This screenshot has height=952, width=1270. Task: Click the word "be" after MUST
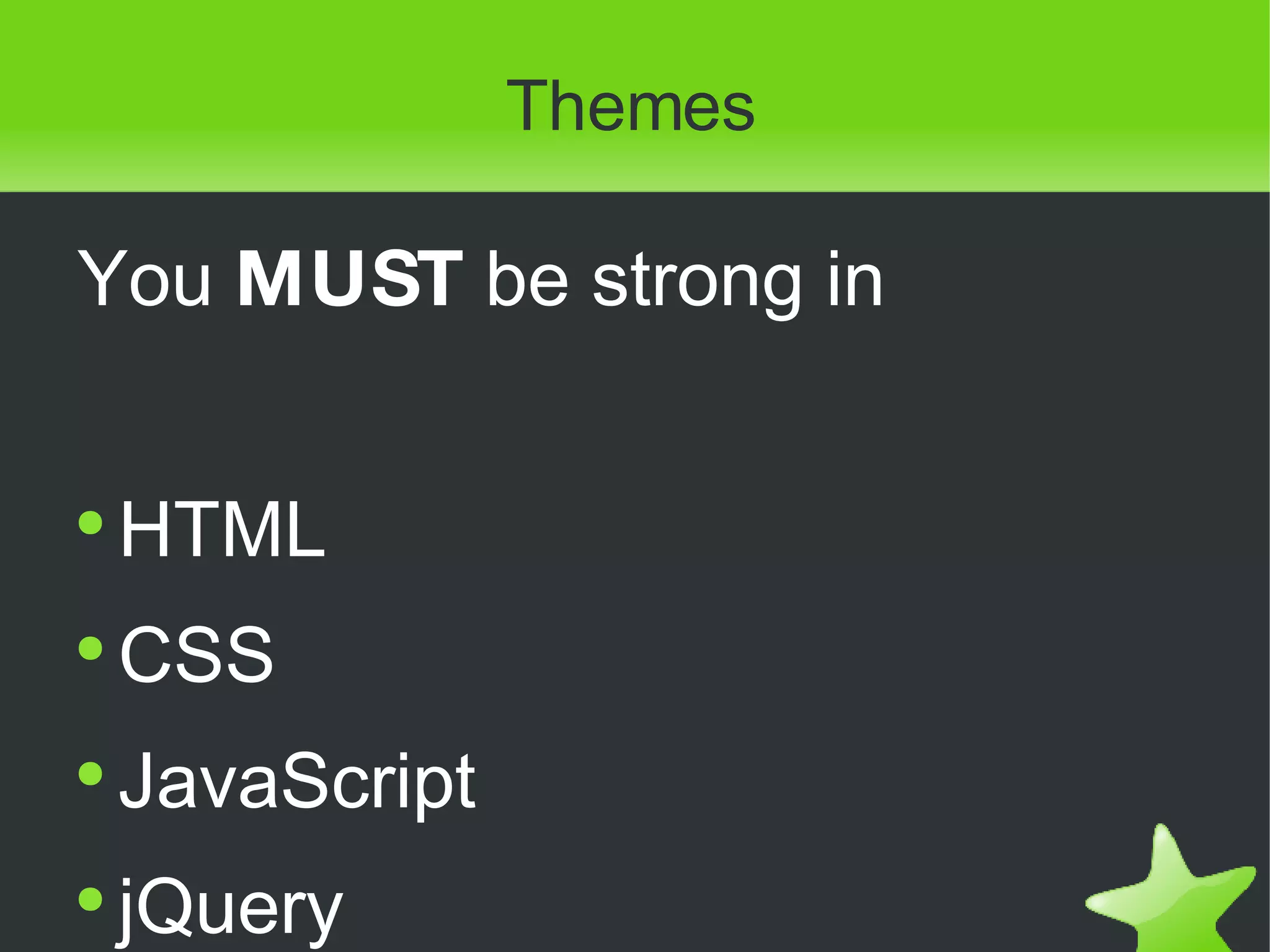[528, 279]
